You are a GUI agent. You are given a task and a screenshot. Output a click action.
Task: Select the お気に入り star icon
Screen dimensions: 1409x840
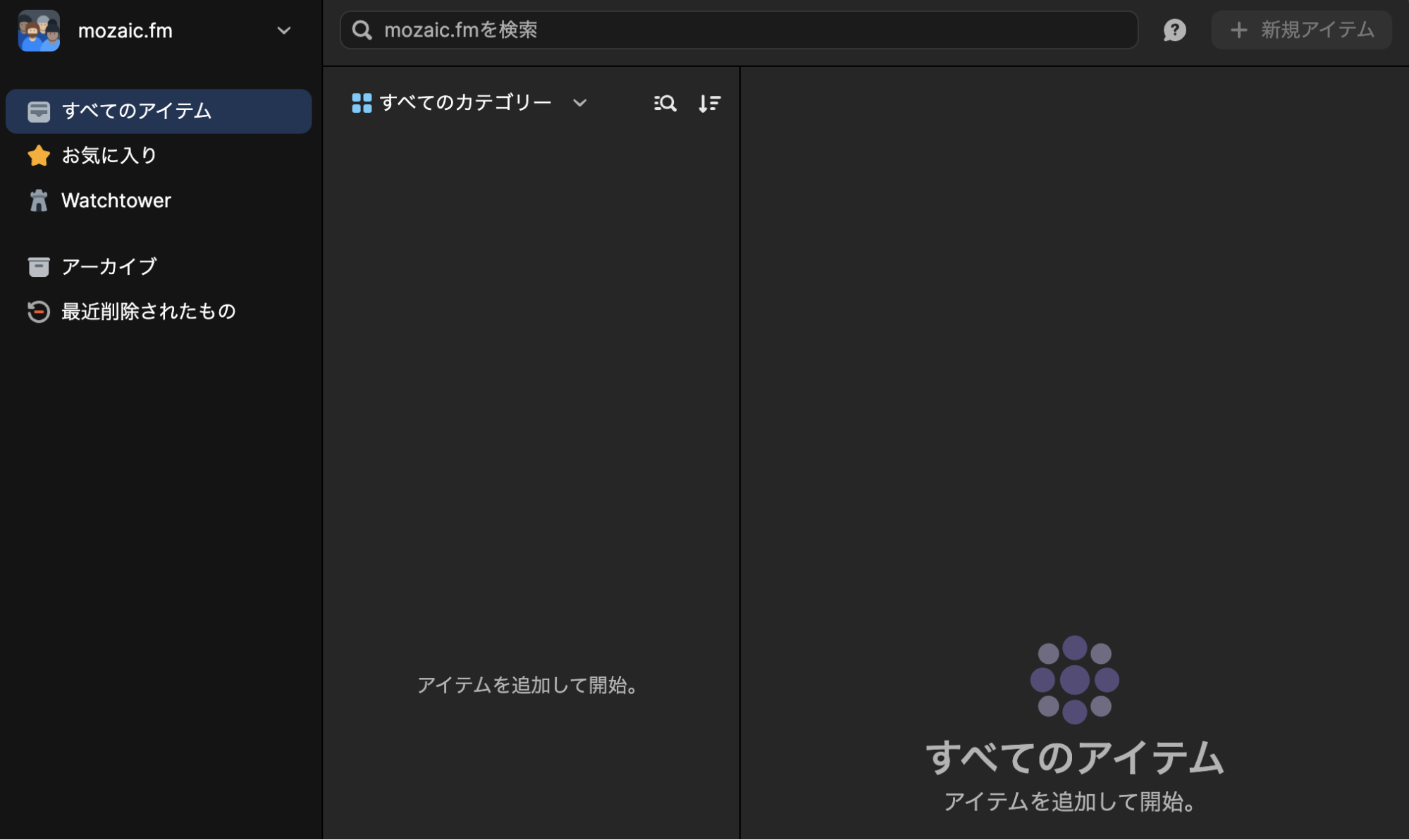39,155
